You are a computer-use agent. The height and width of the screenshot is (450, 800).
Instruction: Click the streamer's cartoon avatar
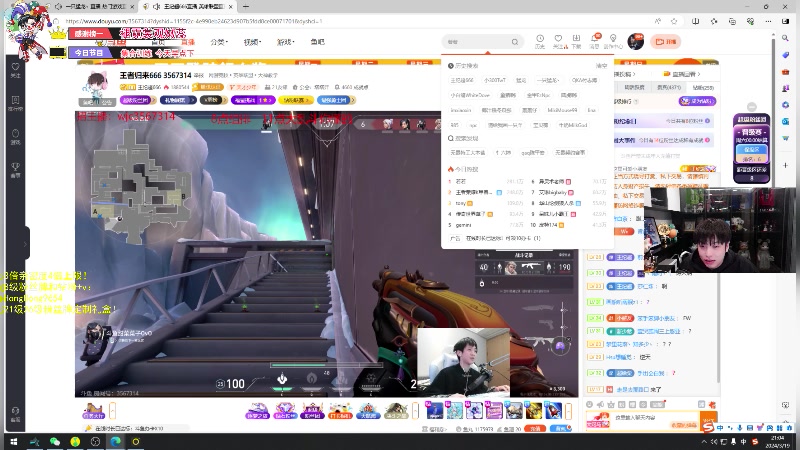[x=96, y=86]
